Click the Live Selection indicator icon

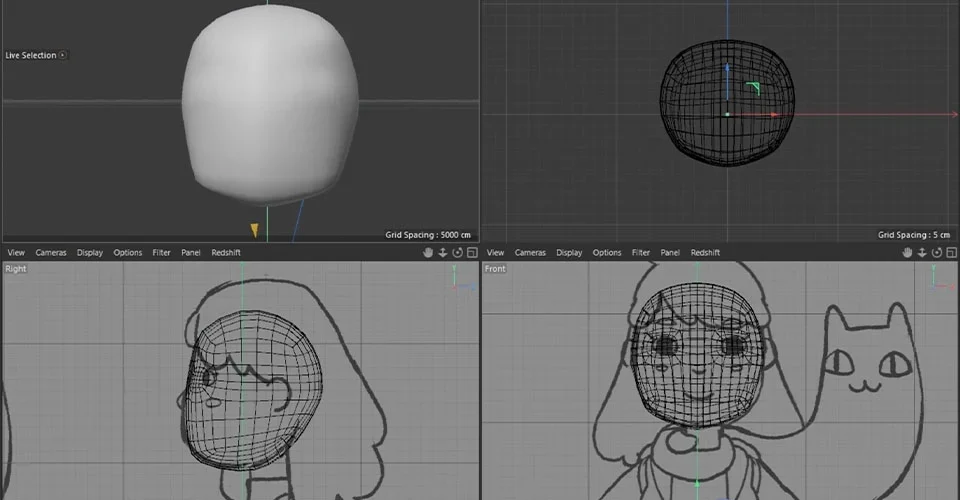62,55
